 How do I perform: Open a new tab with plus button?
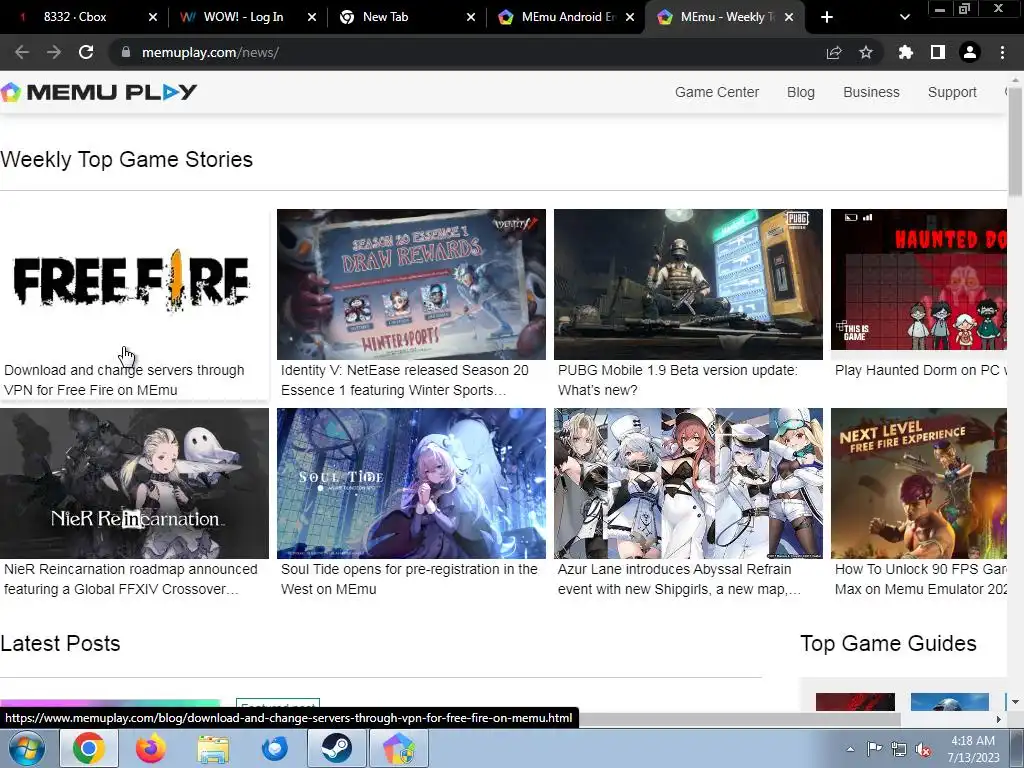827,17
